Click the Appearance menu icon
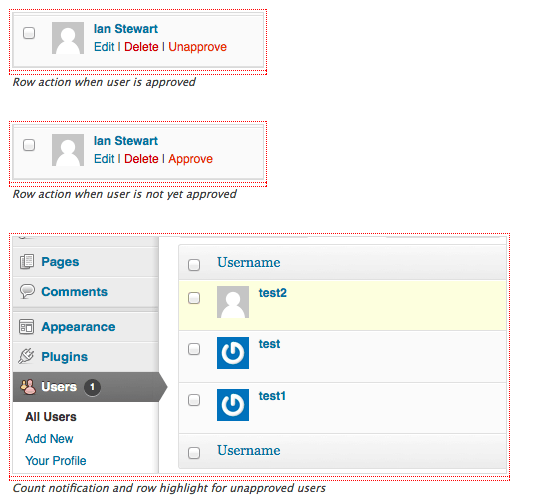Viewport: 537px width, 499px height. point(27,327)
